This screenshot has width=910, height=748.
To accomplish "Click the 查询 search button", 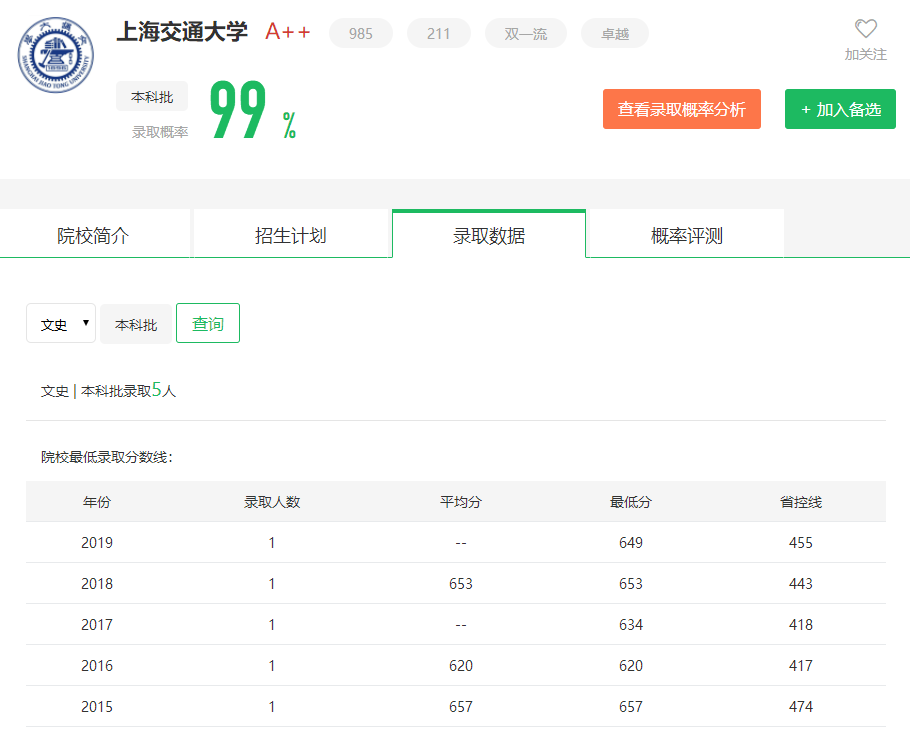I will [208, 323].
